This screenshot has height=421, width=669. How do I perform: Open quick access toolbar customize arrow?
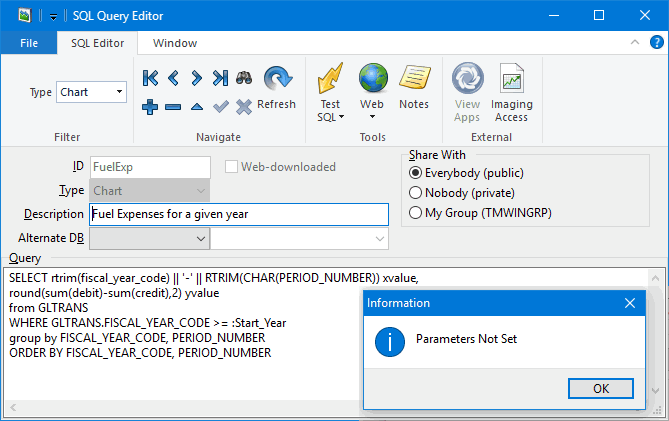[x=53, y=17]
